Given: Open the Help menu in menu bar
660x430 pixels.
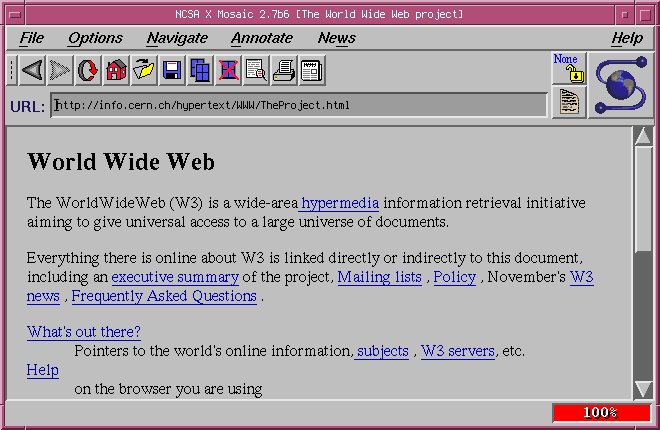Looking at the screenshot, I should click(627, 38).
